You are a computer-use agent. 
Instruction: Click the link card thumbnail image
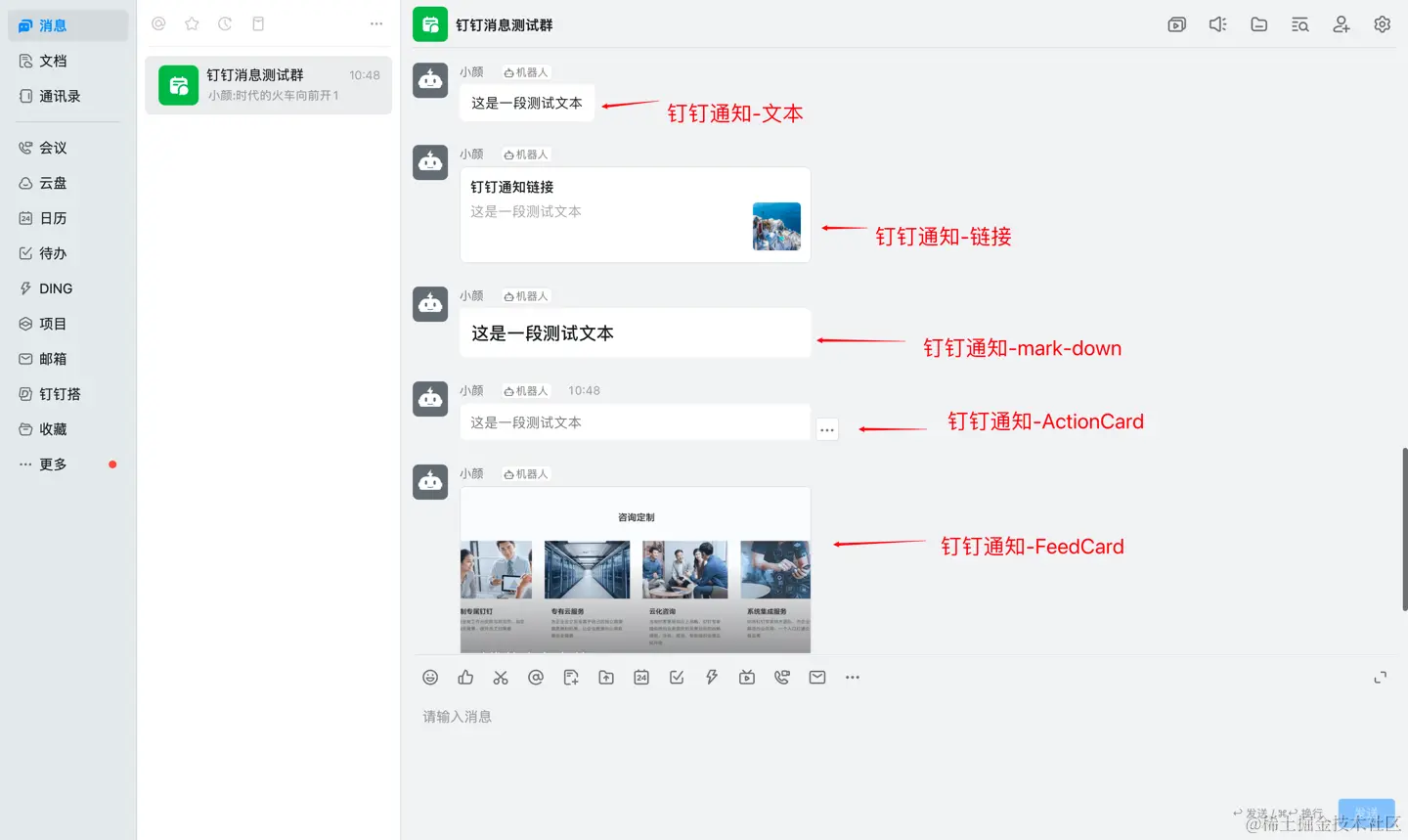[776, 226]
